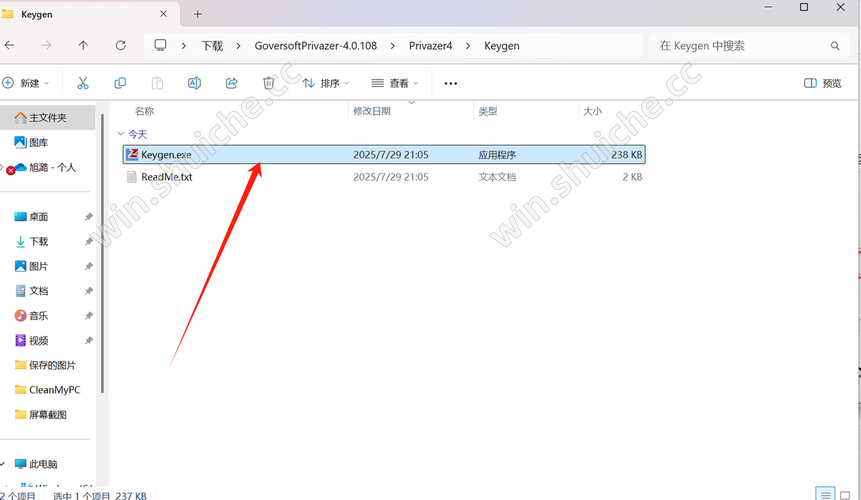Go back to the previous folder
The height and width of the screenshot is (500, 861).
[x=9, y=46]
